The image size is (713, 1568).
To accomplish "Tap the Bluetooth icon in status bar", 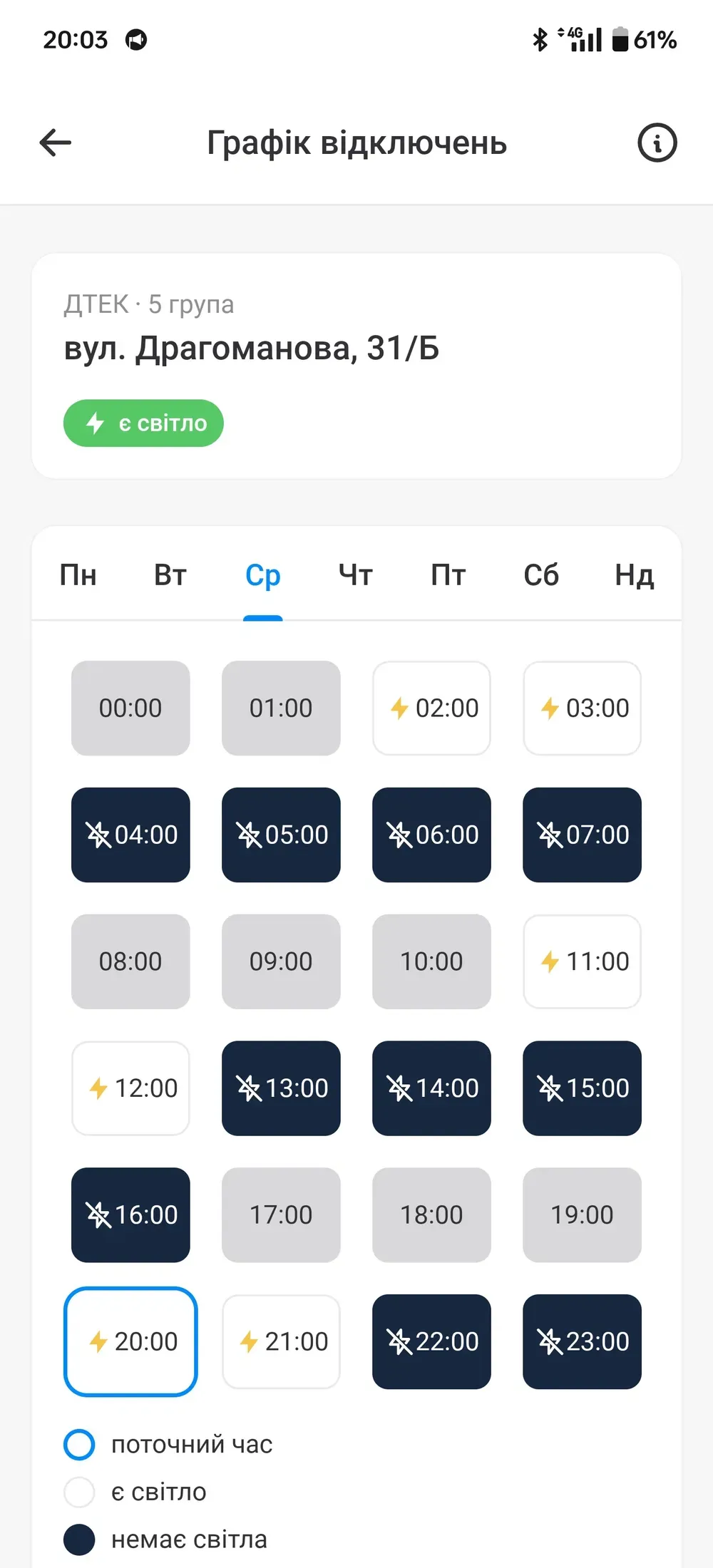I will pyautogui.click(x=540, y=39).
